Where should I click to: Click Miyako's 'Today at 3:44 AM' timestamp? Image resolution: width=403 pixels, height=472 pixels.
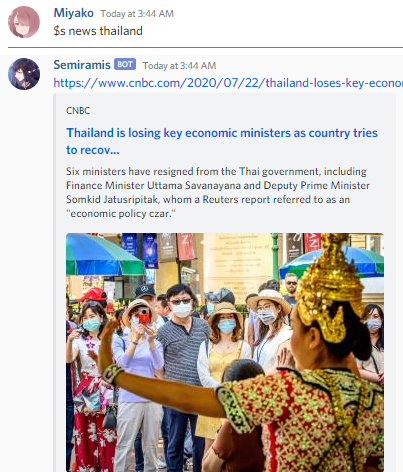pyautogui.click(x=137, y=14)
